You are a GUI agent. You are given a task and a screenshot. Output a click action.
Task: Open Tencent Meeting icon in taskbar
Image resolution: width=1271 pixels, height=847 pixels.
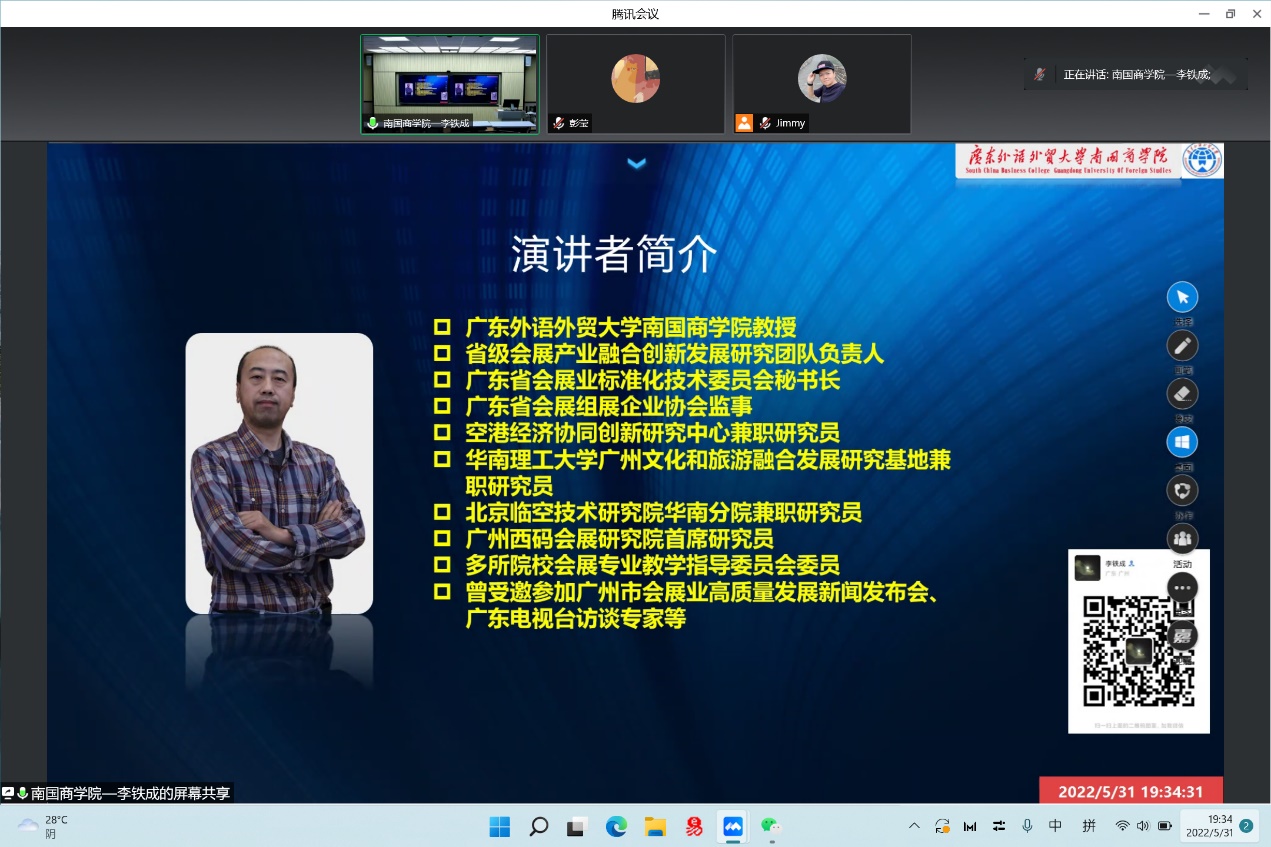tap(732, 826)
